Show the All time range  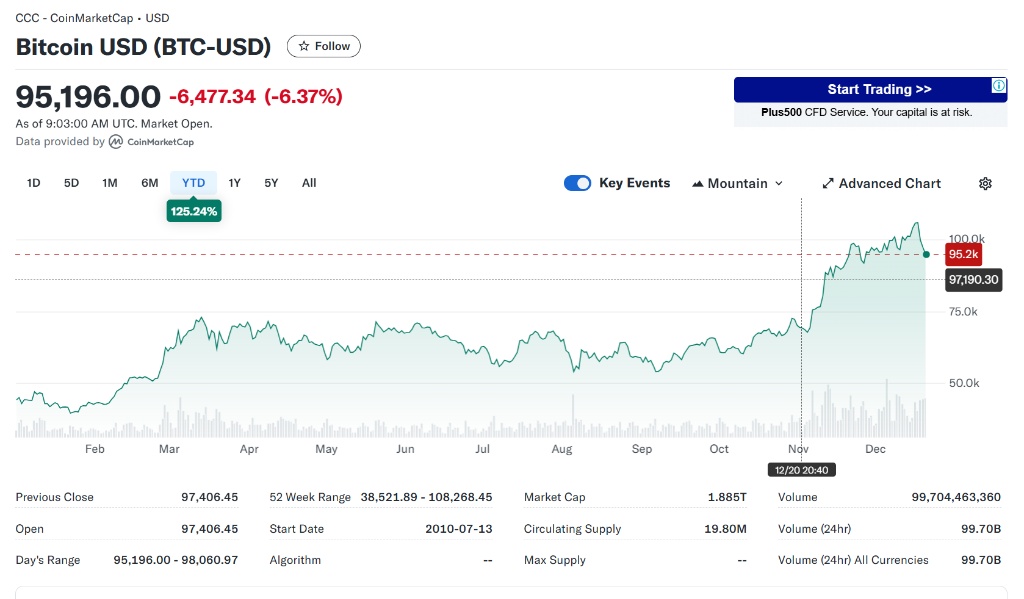coord(309,183)
